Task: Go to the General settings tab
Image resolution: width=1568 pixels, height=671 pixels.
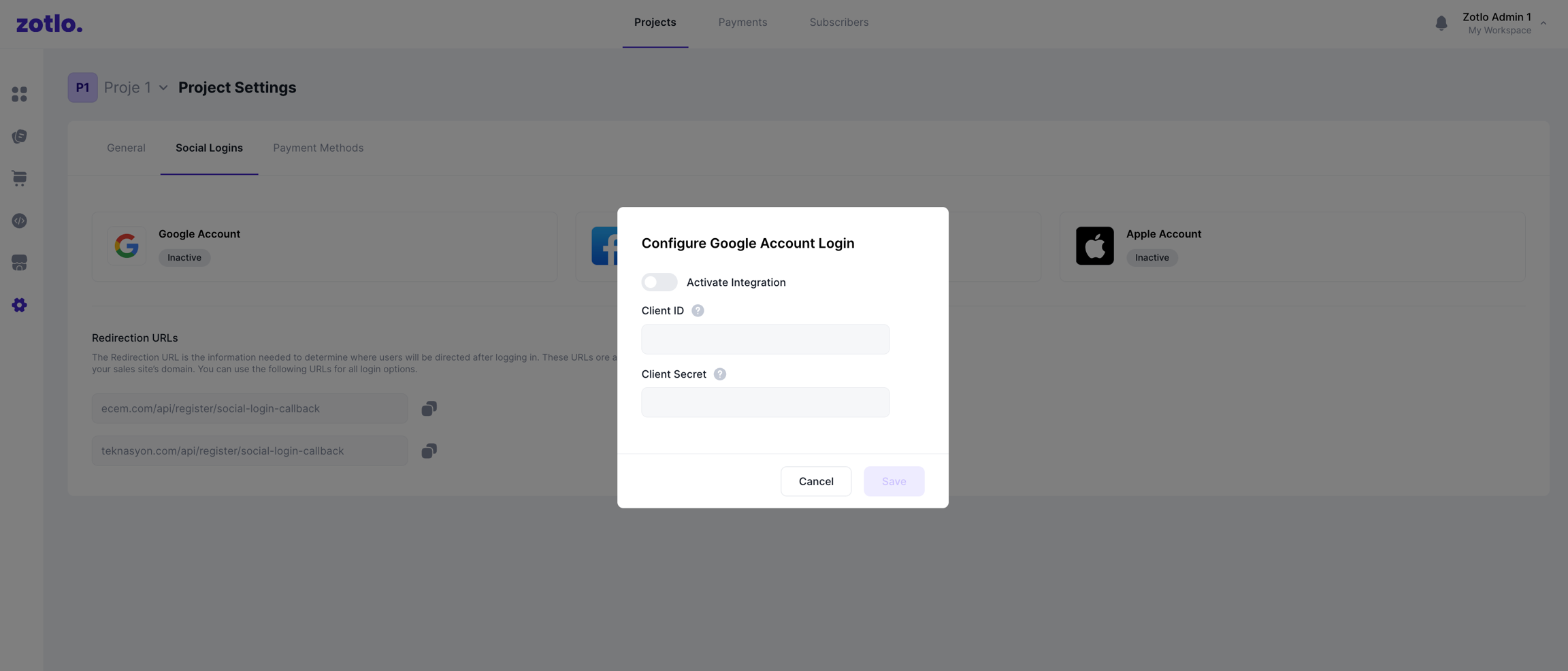Action: (126, 148)
